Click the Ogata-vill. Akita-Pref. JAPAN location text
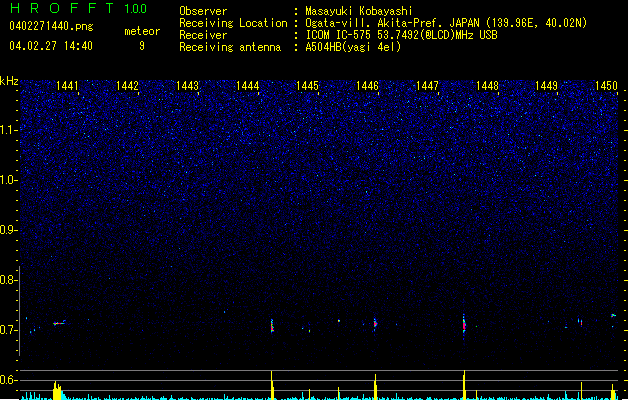 446,23
